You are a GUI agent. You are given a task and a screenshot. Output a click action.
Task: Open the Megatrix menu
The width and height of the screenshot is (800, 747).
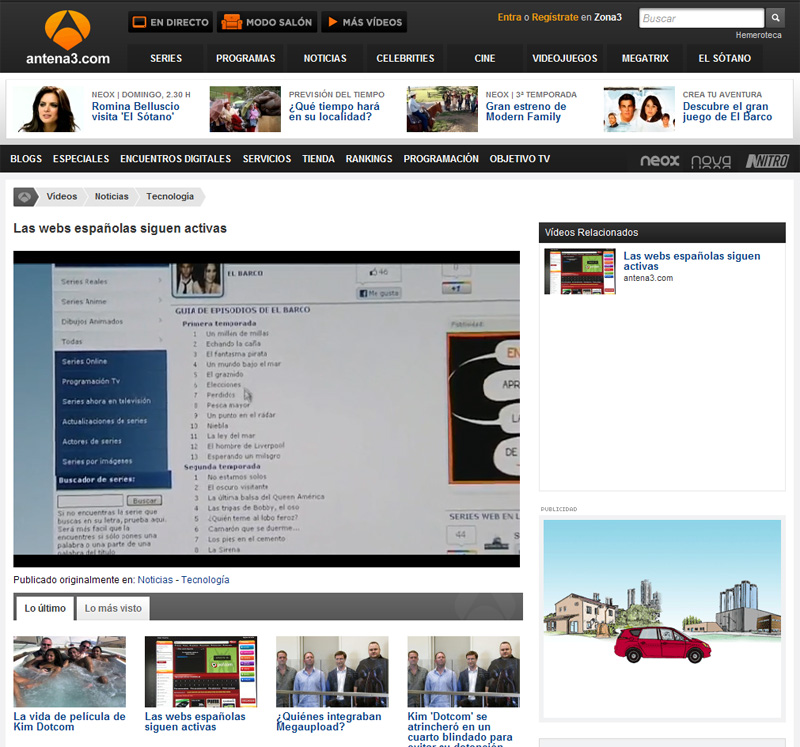[645, 58]
